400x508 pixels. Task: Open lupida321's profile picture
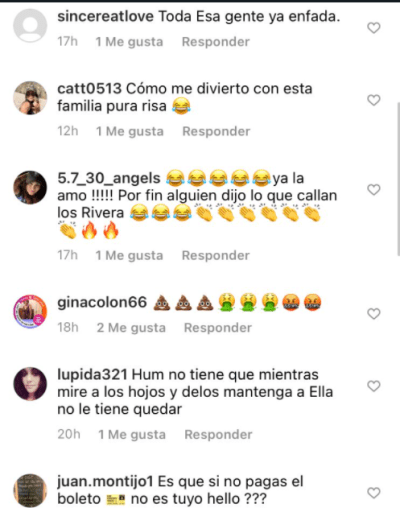(x=30, y=384)
